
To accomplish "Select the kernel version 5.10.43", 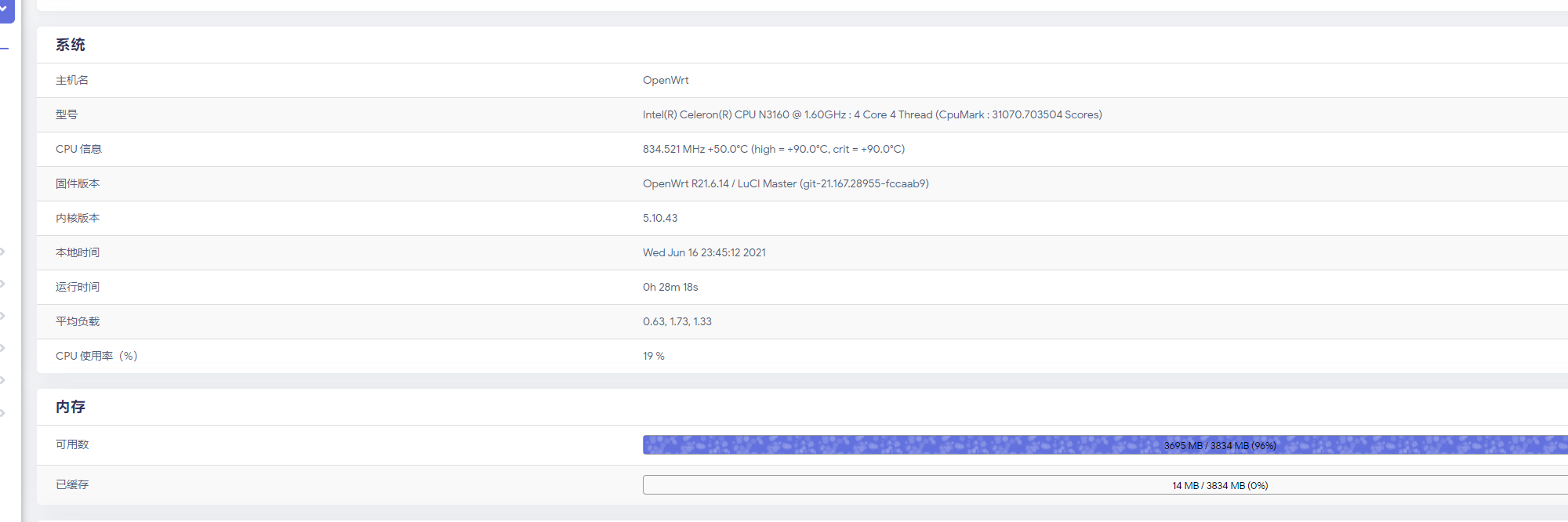I will point(660,218).
